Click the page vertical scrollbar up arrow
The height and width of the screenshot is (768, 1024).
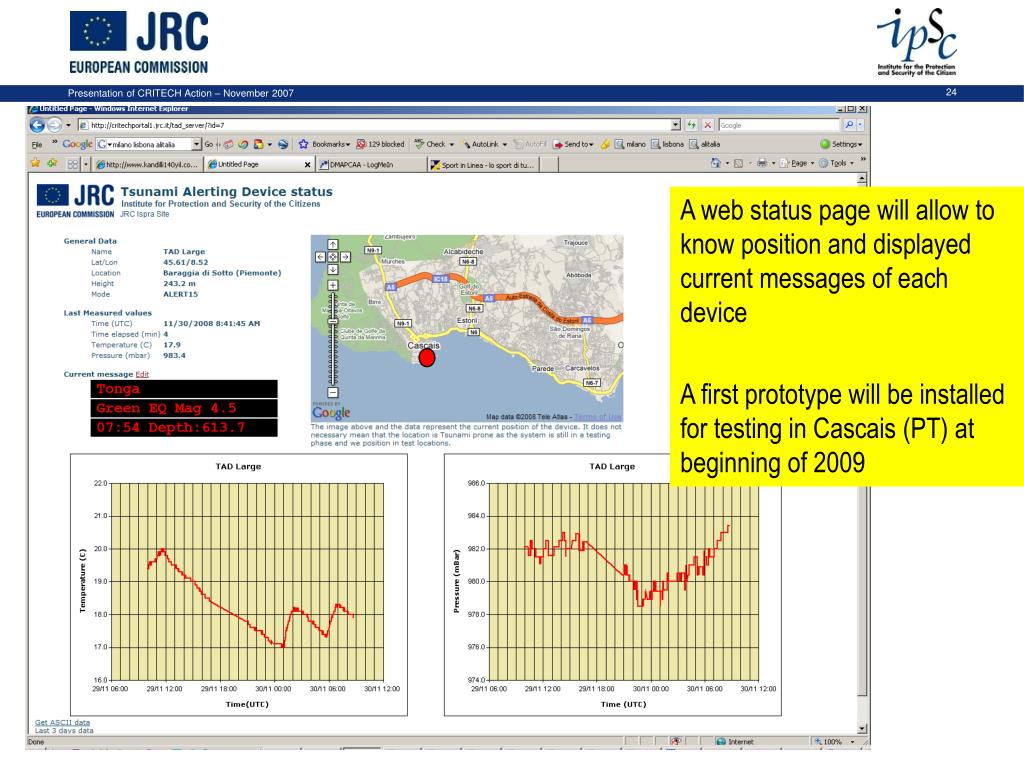click(x=862, y=178)
